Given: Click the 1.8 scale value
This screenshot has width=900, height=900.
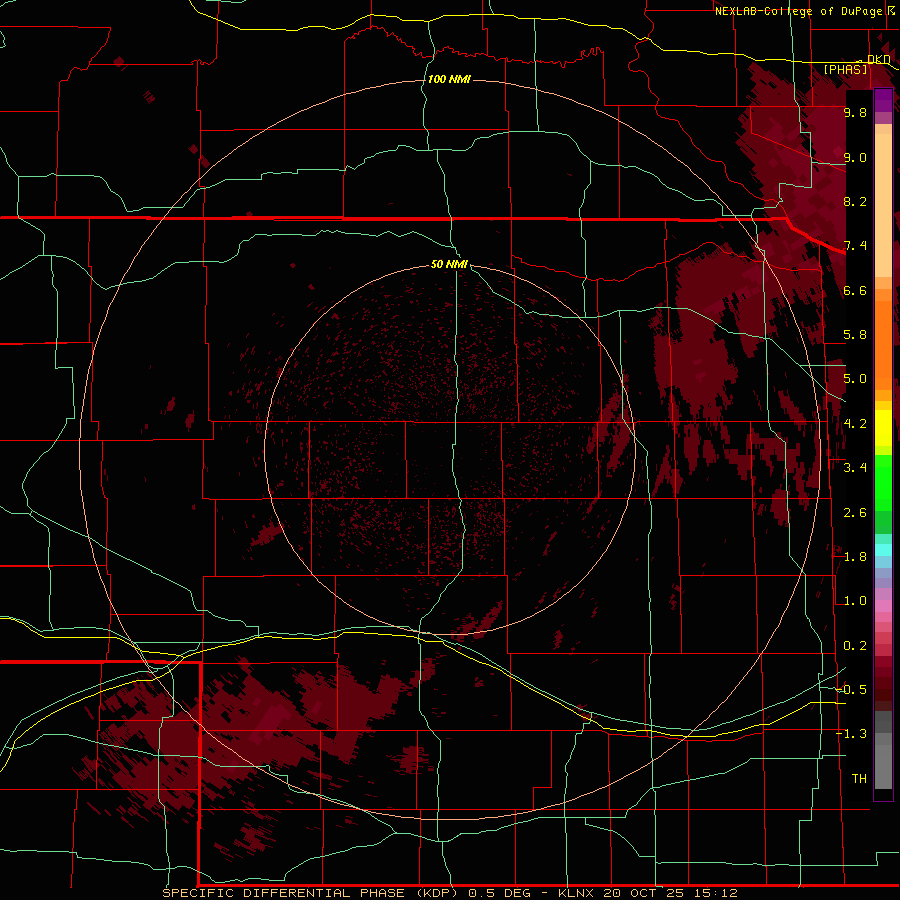Looking at the screenshot, I should tap(855, 557).
